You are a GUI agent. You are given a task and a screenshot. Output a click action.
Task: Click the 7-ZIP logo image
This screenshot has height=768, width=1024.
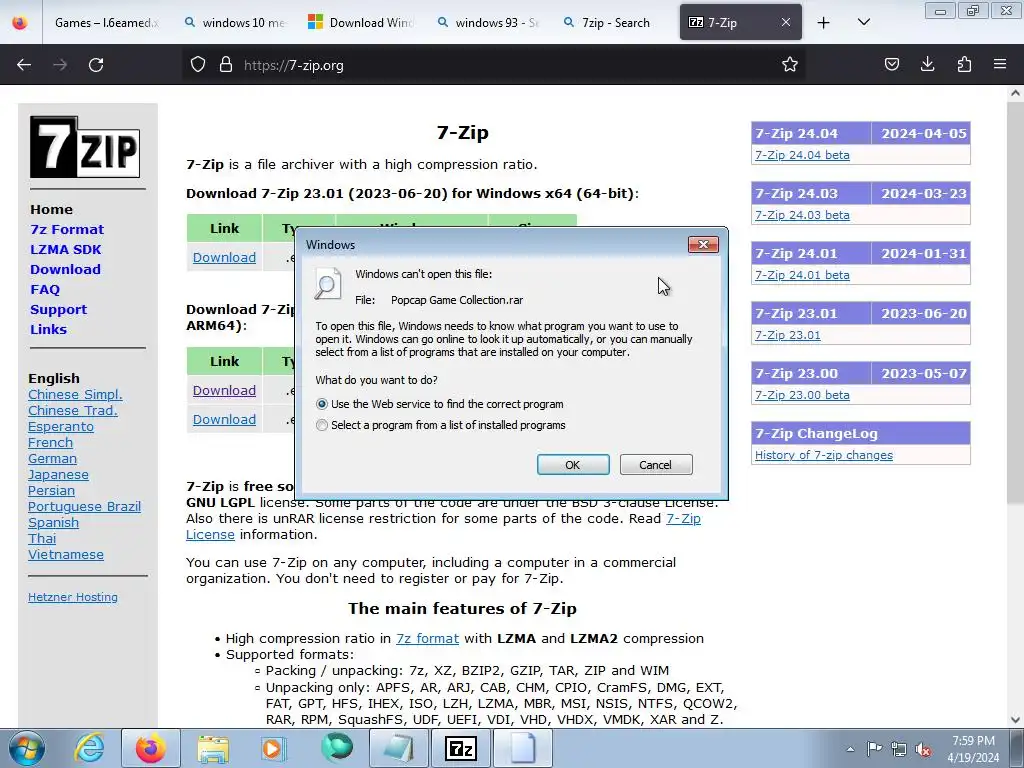click(x=85, y=147)
